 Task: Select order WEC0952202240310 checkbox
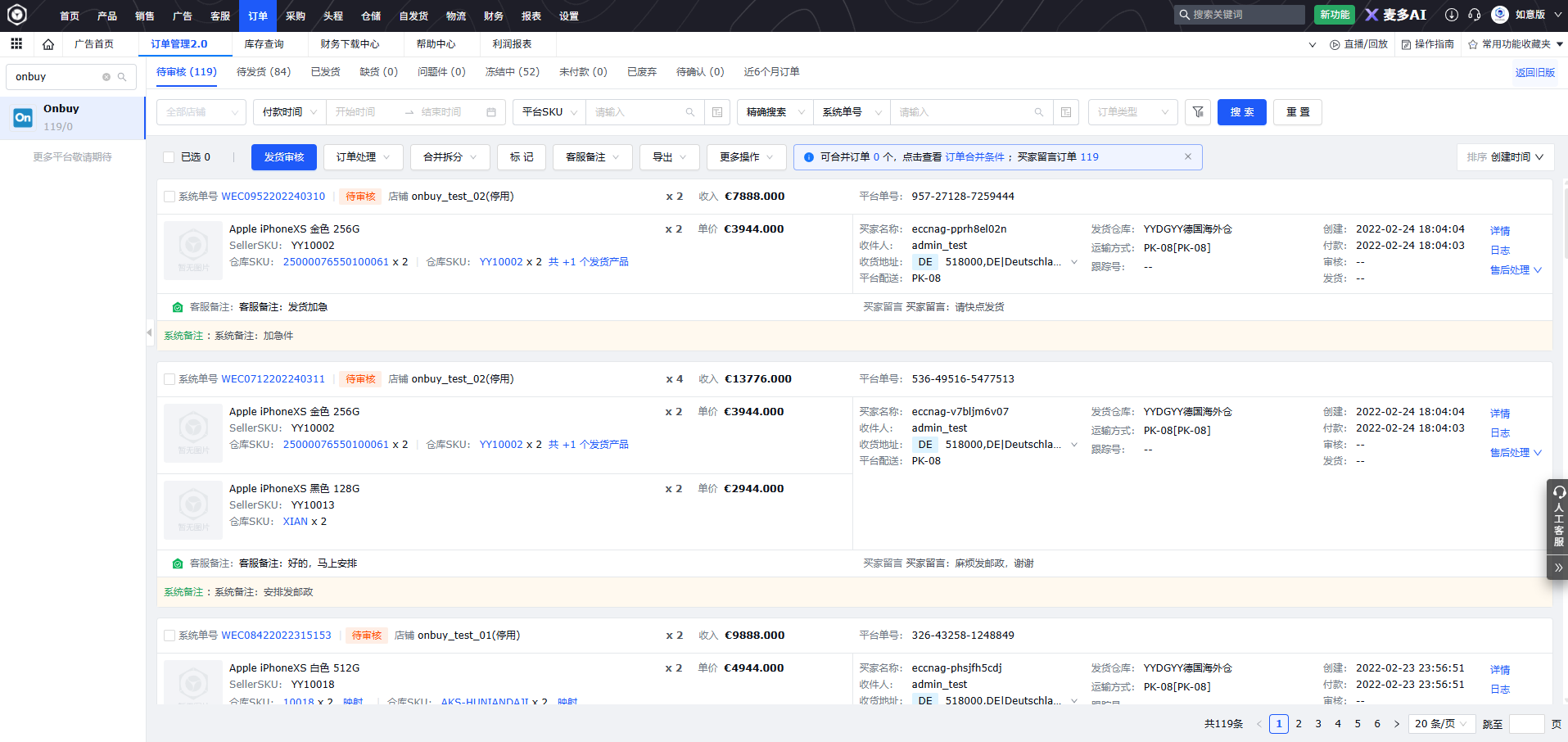pos(169,197)
